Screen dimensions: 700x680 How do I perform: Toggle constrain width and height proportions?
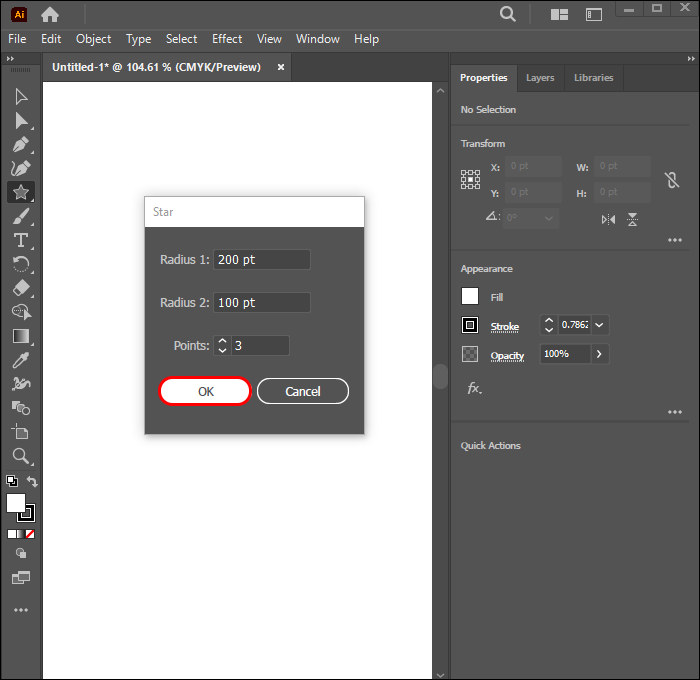pyautogui.click(x=672, y=180)
